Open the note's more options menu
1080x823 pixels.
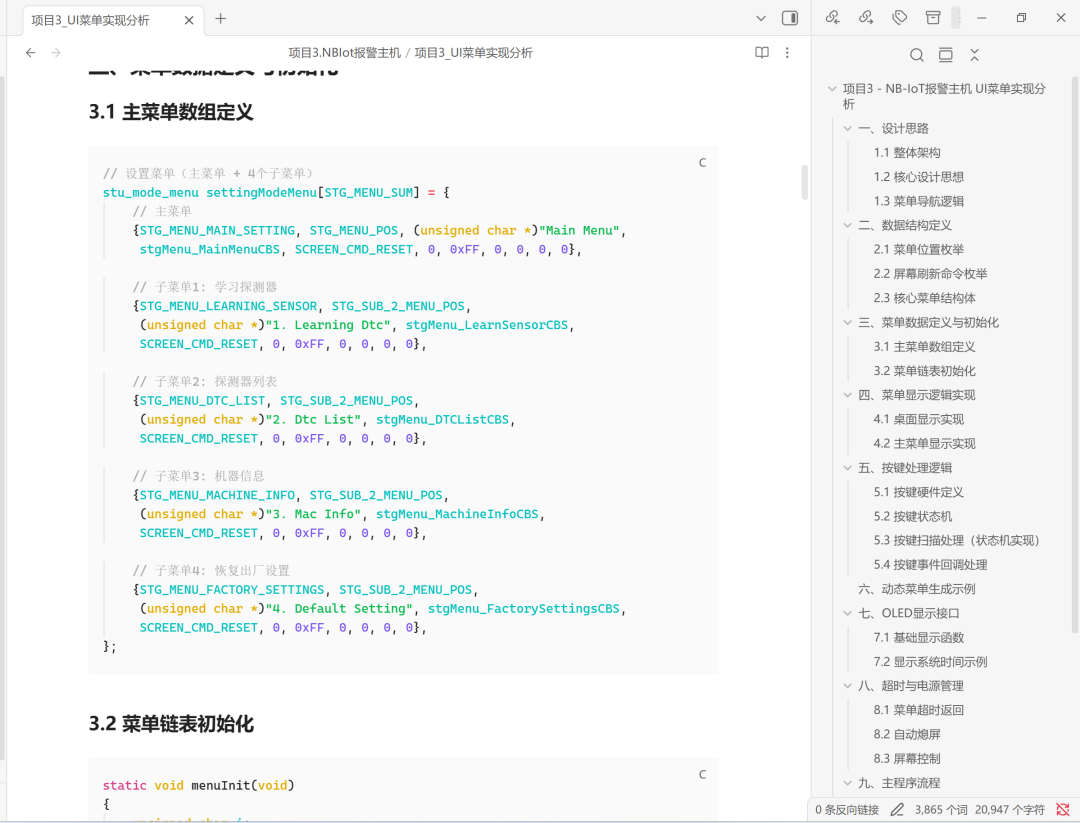click(x=787, y=52)
